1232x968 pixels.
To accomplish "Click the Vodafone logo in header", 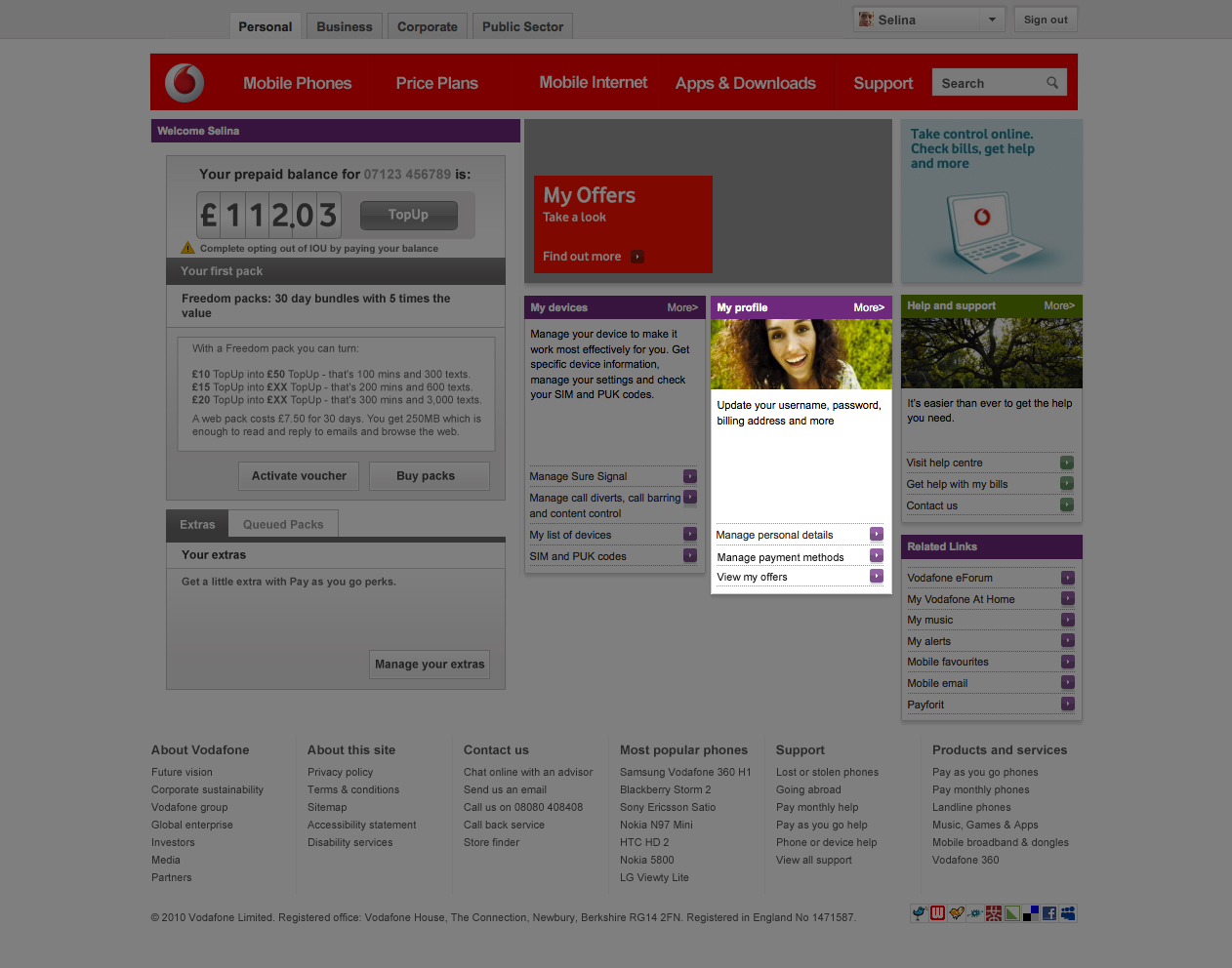I will coord(185,83).
